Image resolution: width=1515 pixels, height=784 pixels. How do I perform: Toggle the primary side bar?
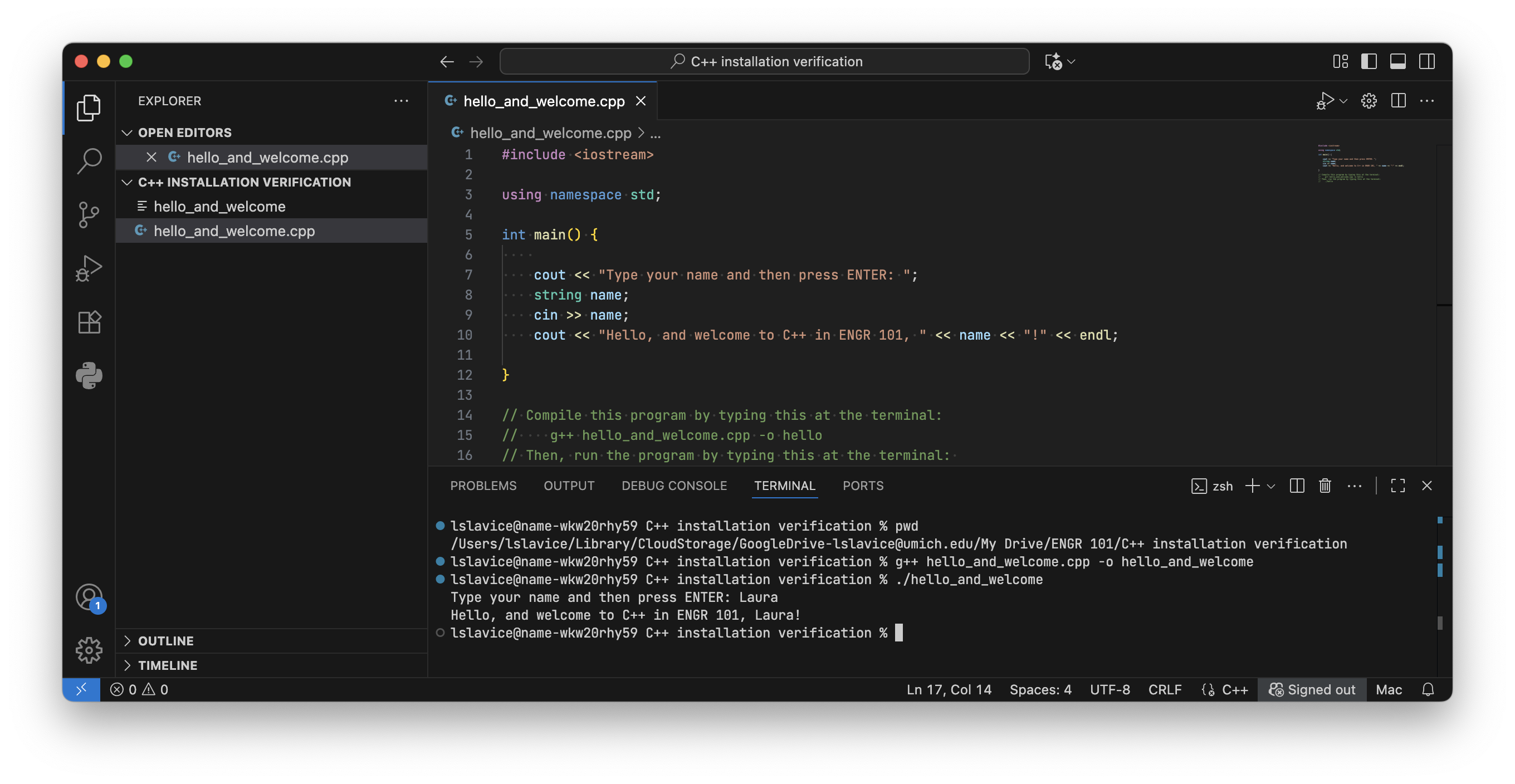[1369, 61]
